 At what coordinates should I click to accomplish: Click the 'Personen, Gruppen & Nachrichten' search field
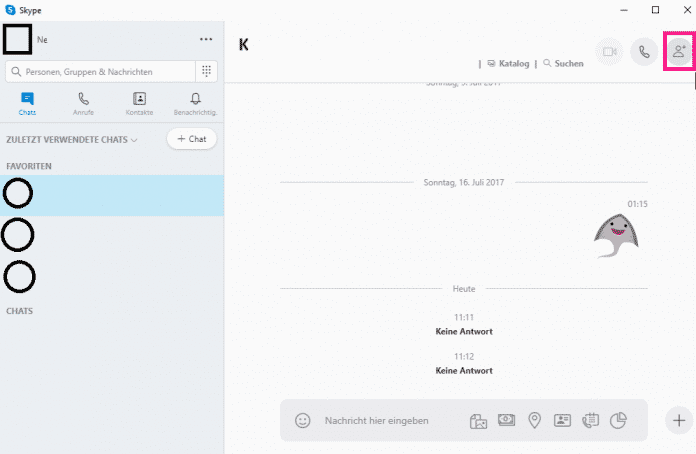coord(100,71)
